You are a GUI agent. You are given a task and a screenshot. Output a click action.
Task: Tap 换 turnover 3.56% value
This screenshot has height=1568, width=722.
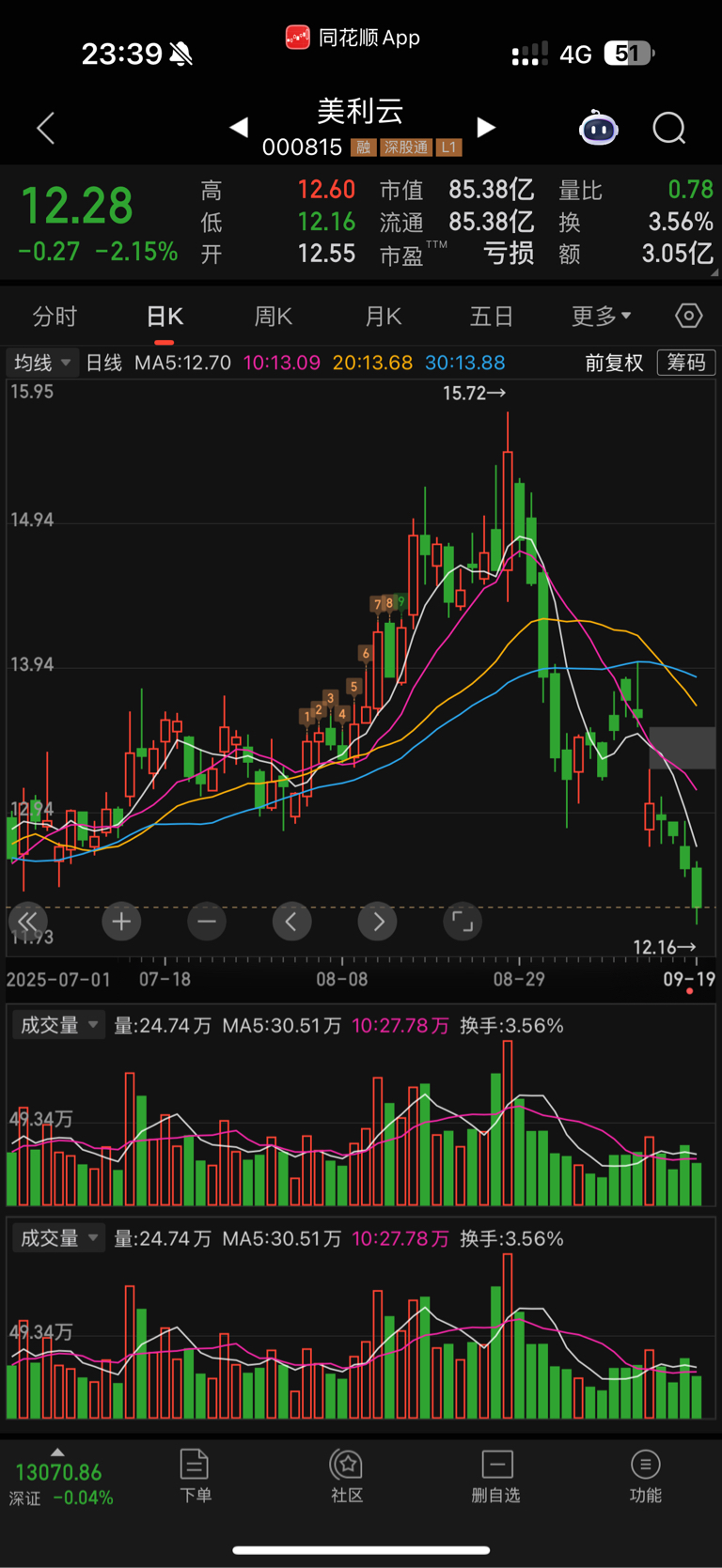681,222
